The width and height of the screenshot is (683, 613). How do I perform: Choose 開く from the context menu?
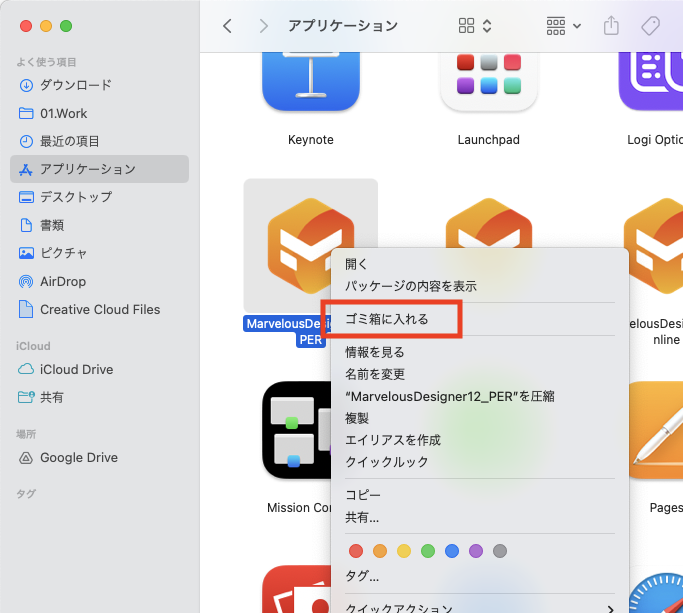pos(480,264)
